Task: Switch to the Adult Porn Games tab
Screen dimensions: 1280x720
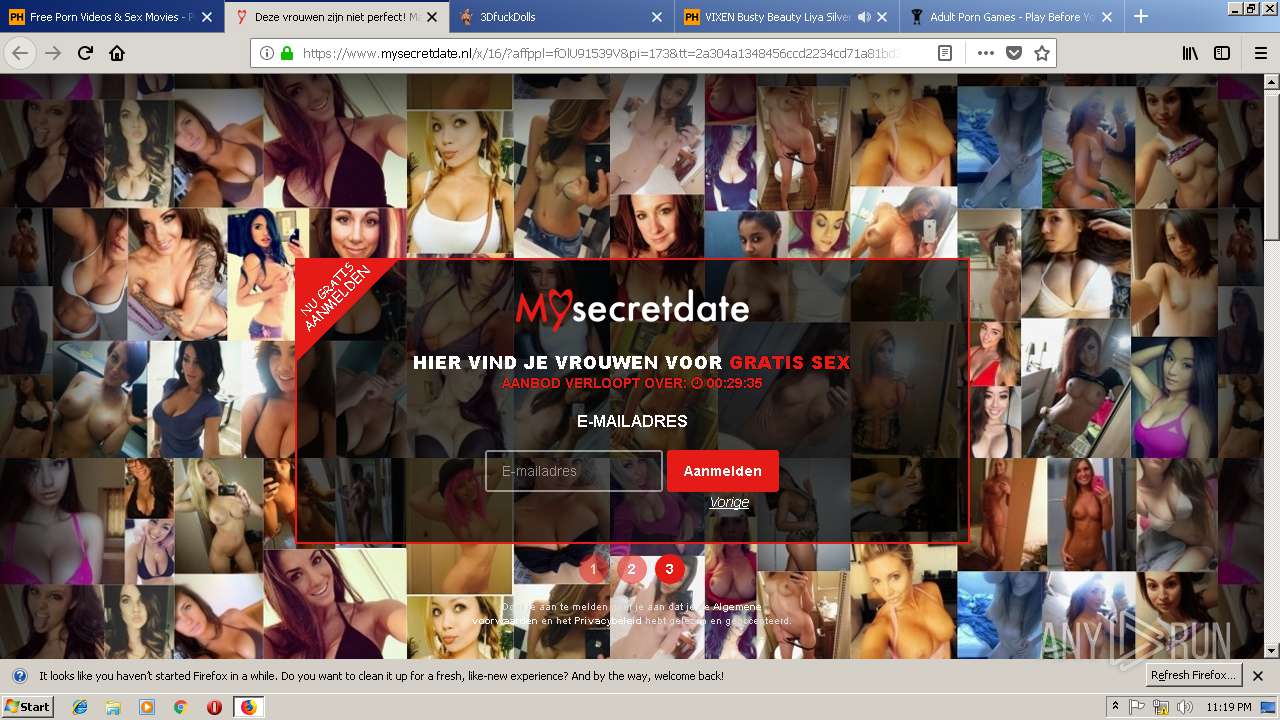Action: coord(1013,17)
